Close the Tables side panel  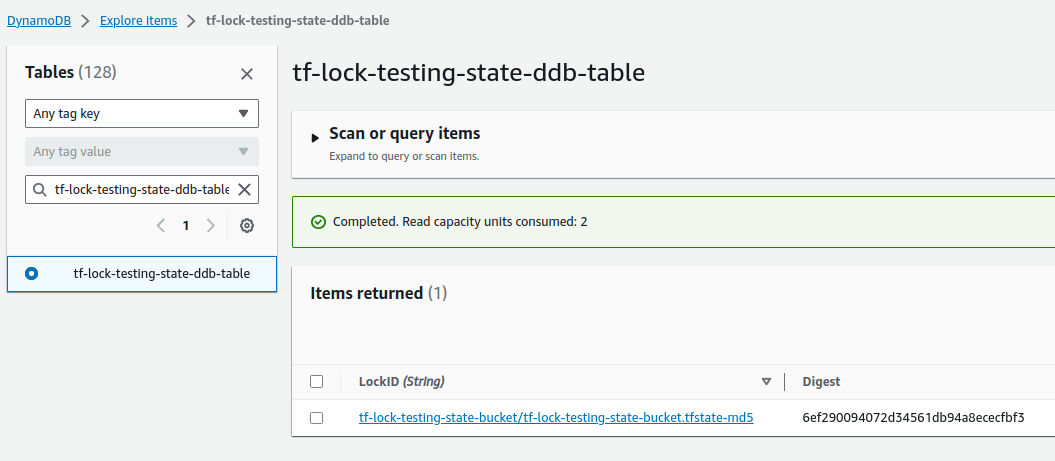pyautogui.click(x=247, y=74)
